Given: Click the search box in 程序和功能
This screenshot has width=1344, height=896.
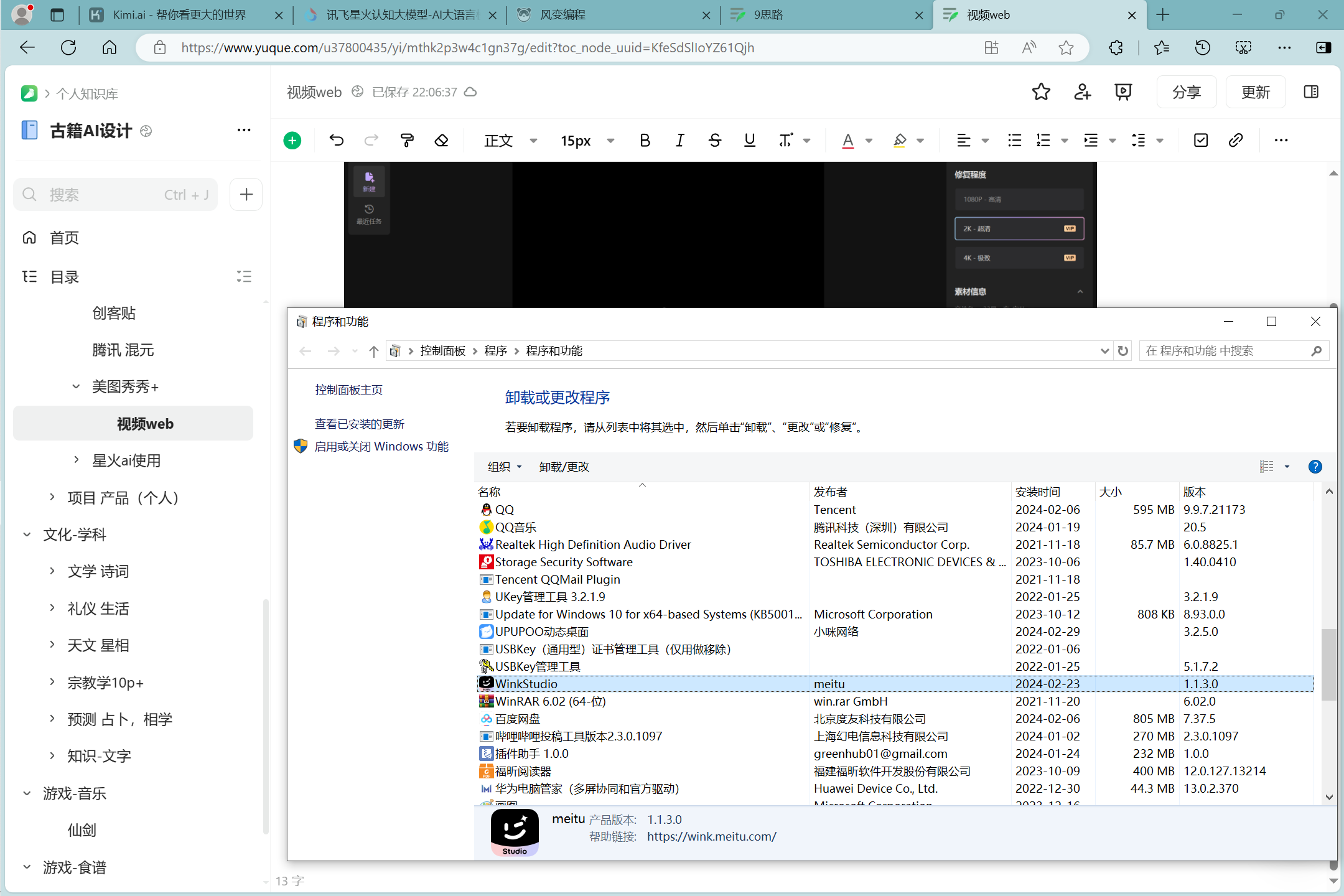Looking at the screenshot, I should (1234, 351).
